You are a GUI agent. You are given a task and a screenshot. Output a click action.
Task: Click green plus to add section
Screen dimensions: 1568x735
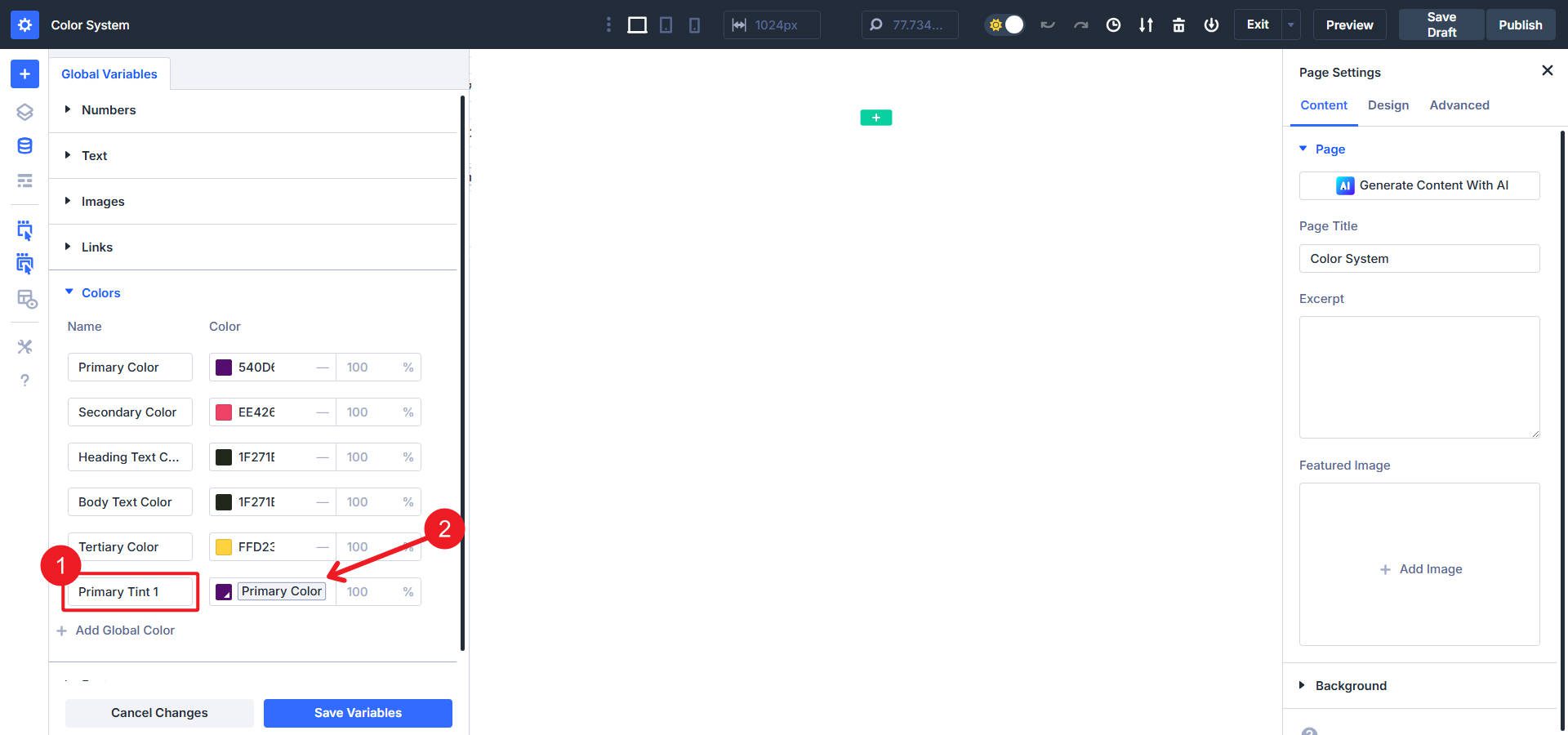pyautogui.click(x=875, y=118)
